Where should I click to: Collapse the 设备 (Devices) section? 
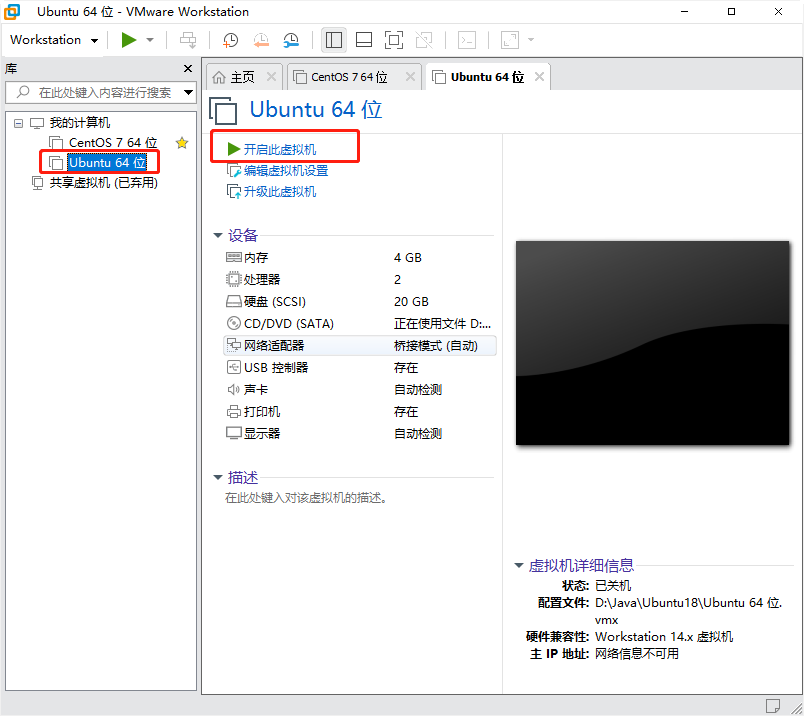click(x=218, y=235)
